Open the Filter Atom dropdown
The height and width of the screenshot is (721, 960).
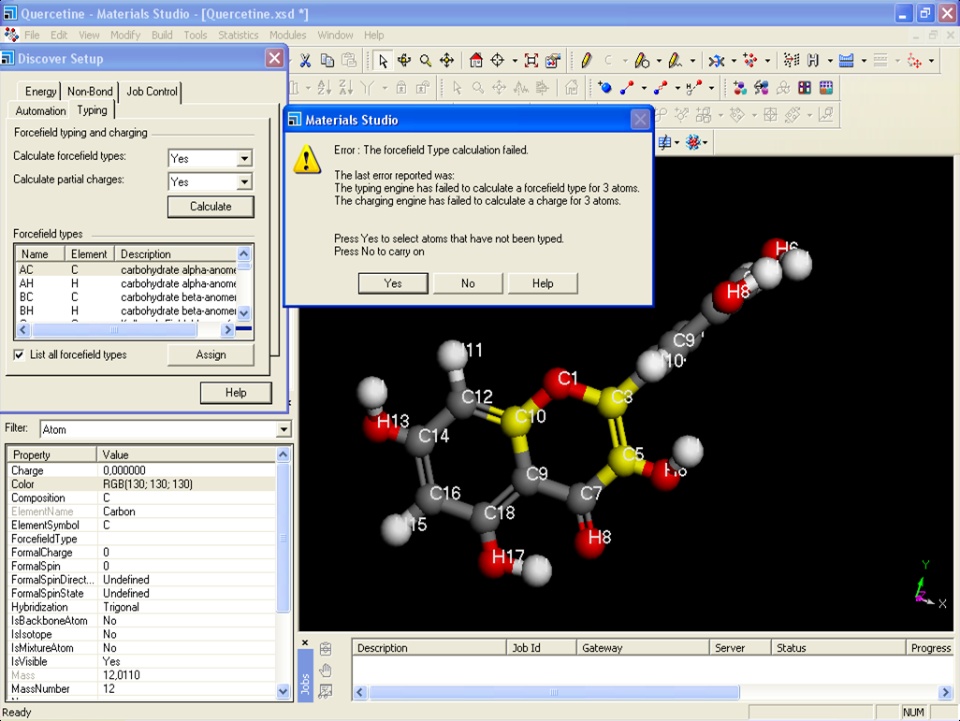283,430
